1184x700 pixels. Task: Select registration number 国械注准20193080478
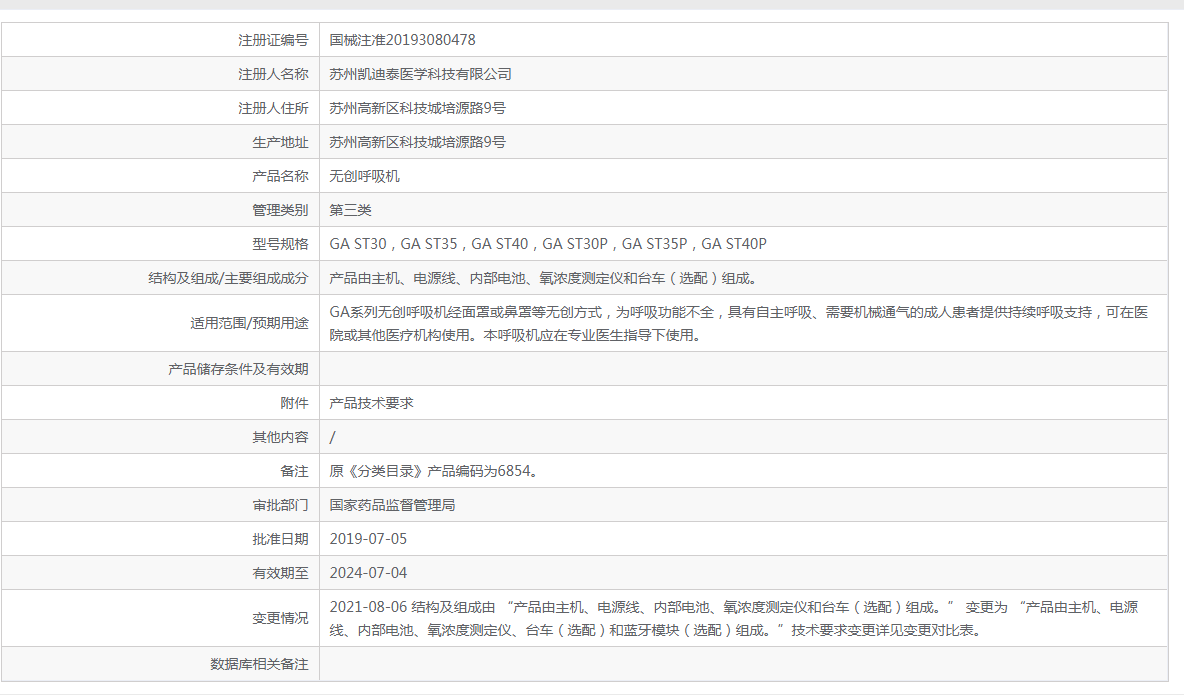(402, 40)
